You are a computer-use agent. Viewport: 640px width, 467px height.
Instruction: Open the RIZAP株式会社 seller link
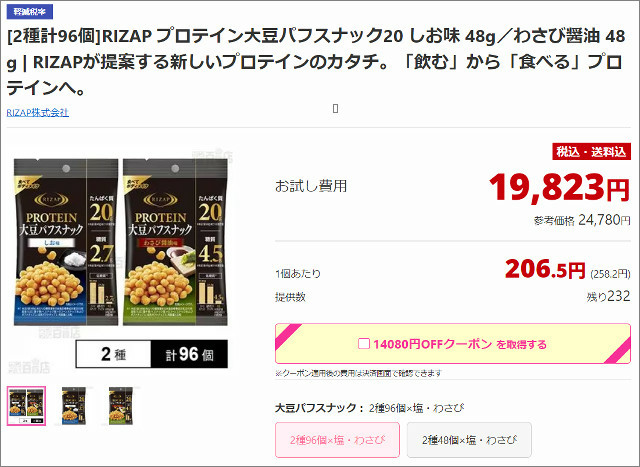coord(38,113)
